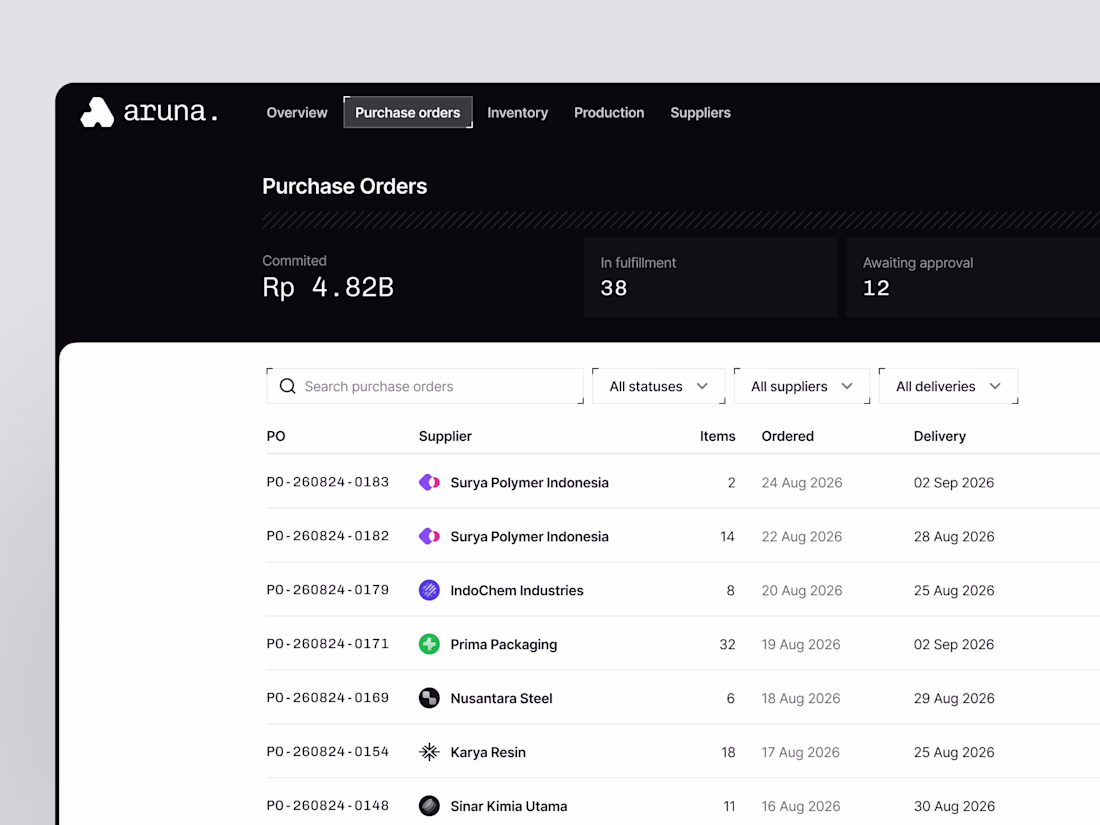Sort by the Delivery column header
Viewport: 1100px width, 825px height.
pos(939,436)
